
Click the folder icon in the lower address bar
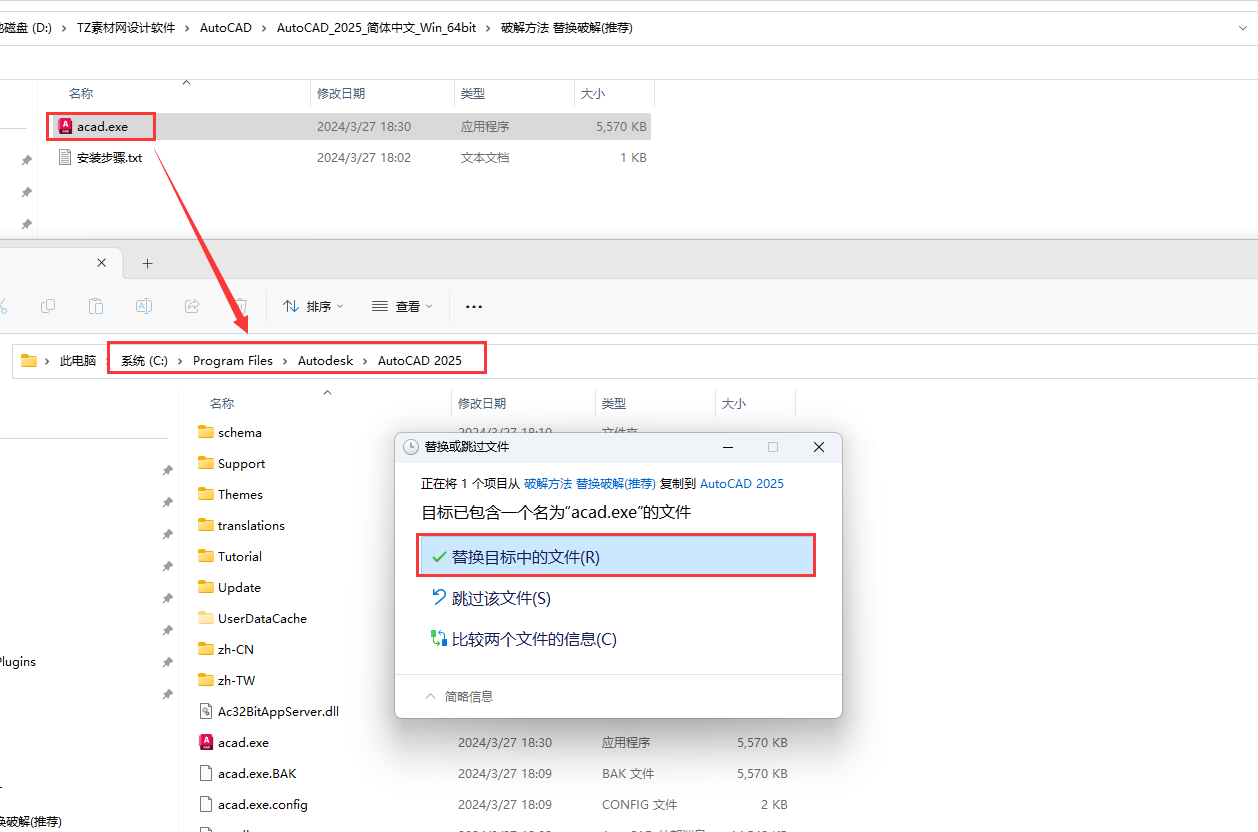point(29,360)
